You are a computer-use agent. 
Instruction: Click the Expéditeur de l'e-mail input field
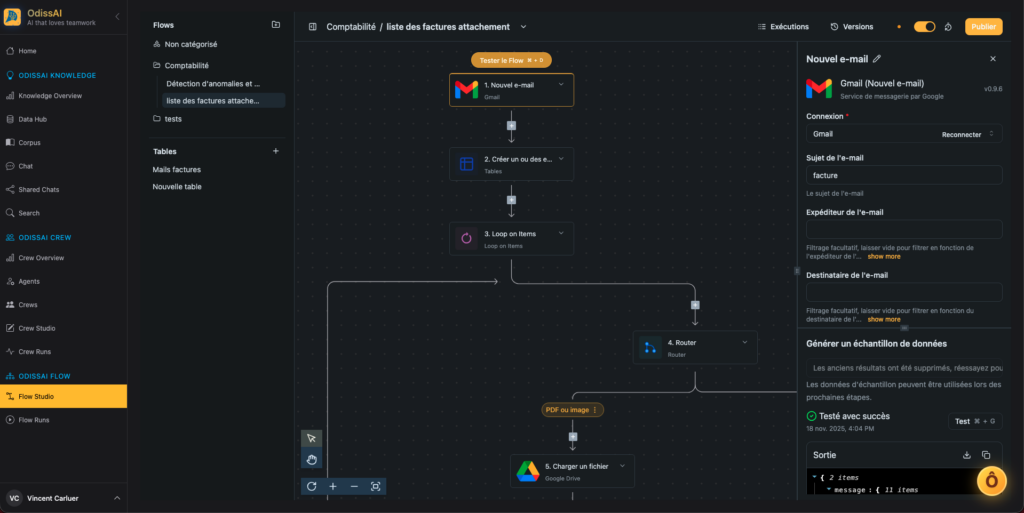click(903, 230)
